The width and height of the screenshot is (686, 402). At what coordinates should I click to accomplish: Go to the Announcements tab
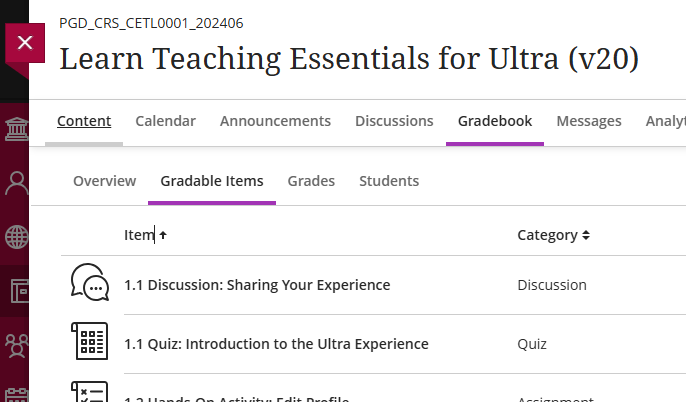[x=275, y=121]
